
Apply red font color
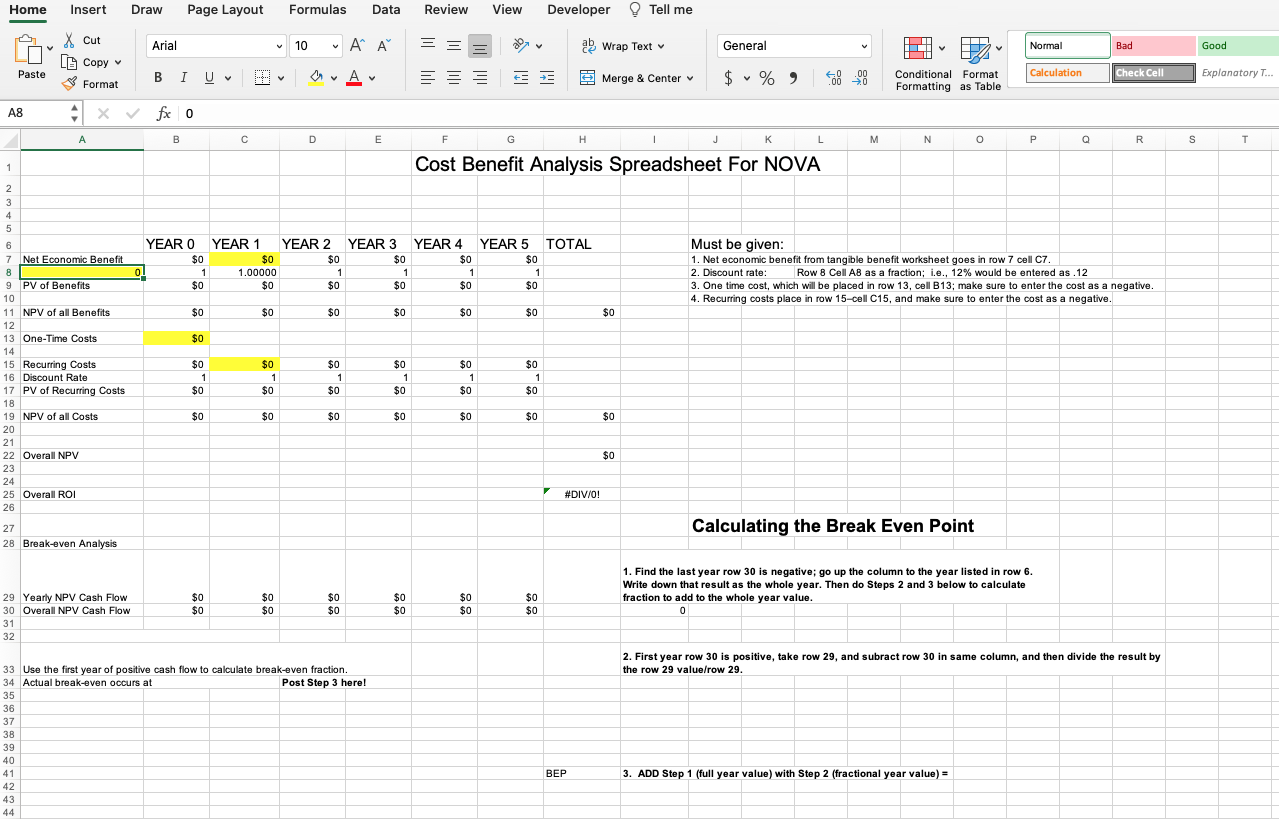pos(353,78)
